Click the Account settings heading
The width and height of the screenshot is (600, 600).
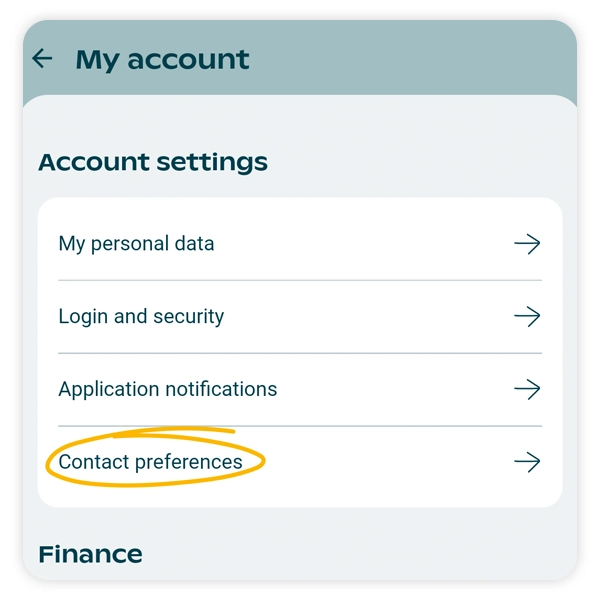[153, 162]
